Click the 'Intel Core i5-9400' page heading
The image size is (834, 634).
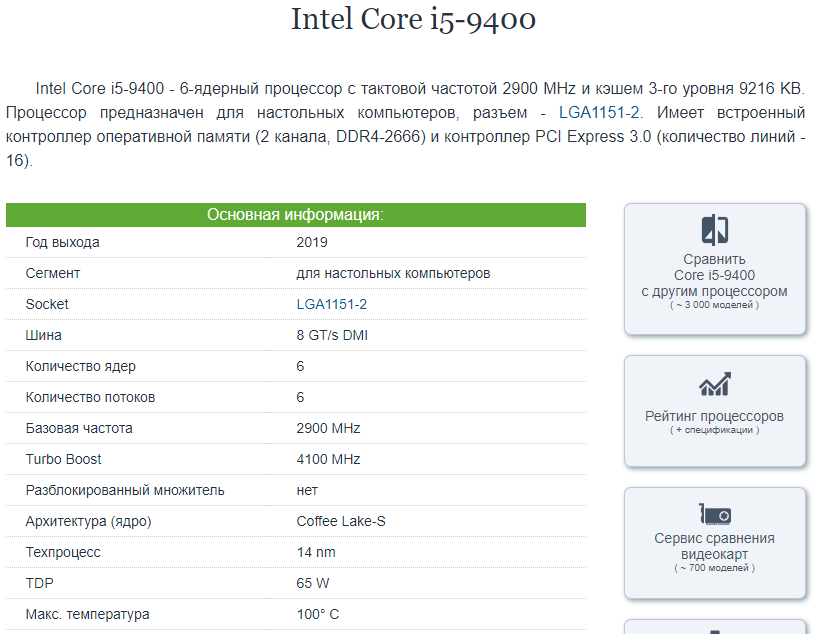[413, 20]
